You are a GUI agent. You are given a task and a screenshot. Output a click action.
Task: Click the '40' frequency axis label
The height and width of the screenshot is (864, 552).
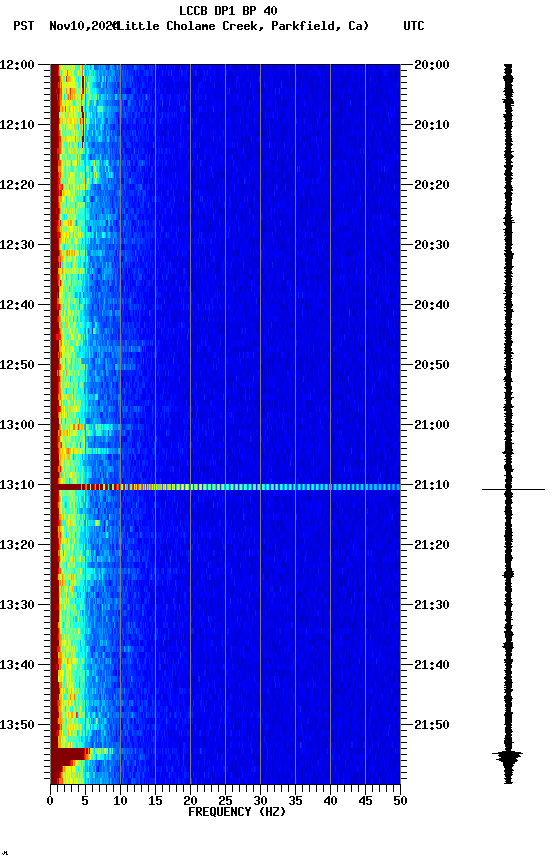(x=330, y=801)
